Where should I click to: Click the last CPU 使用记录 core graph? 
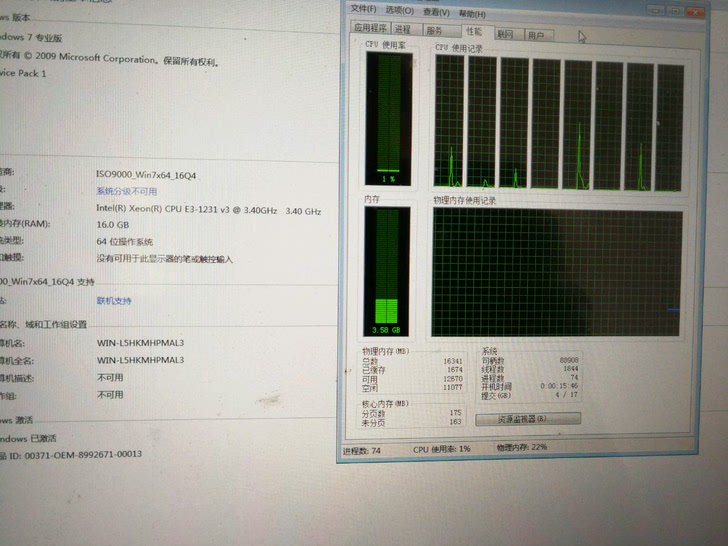[x=669, y=128]
